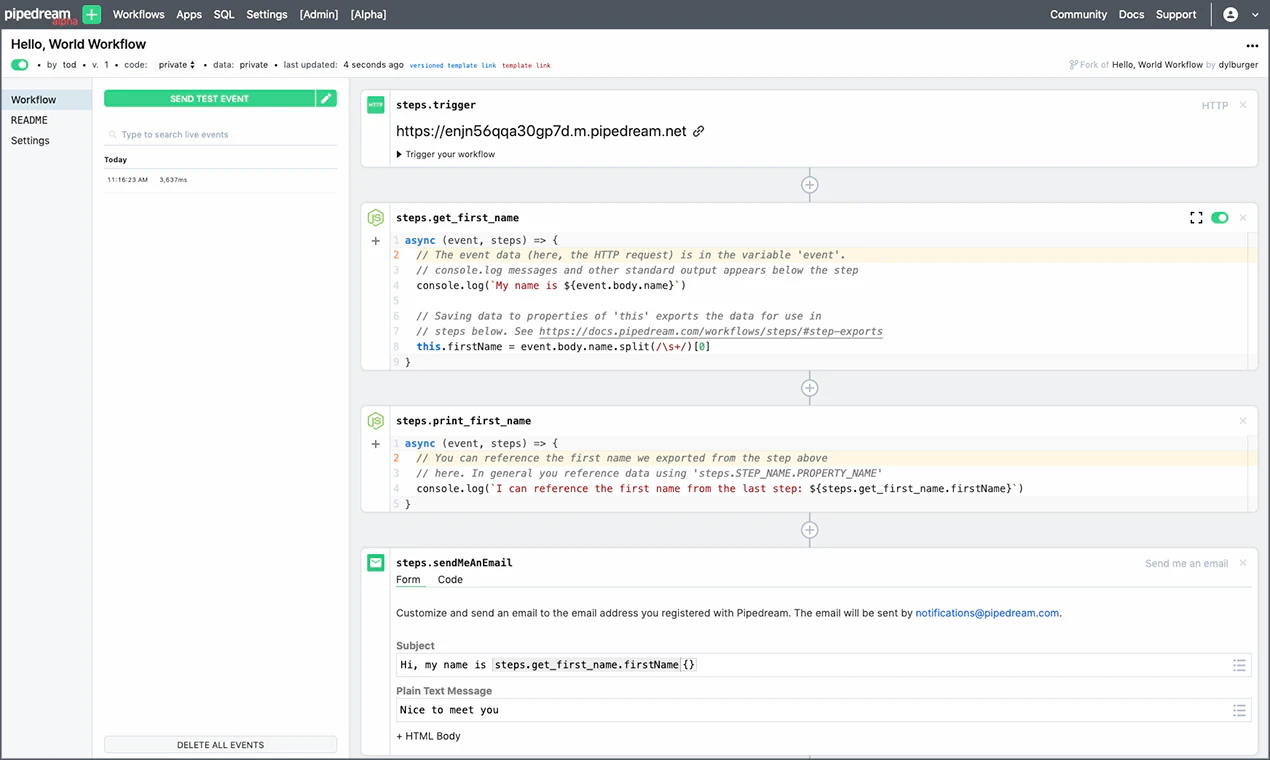Click the HTTP trigger step icon
Image resolution: width=1270 pixels, height=760 pixels.
376,104
